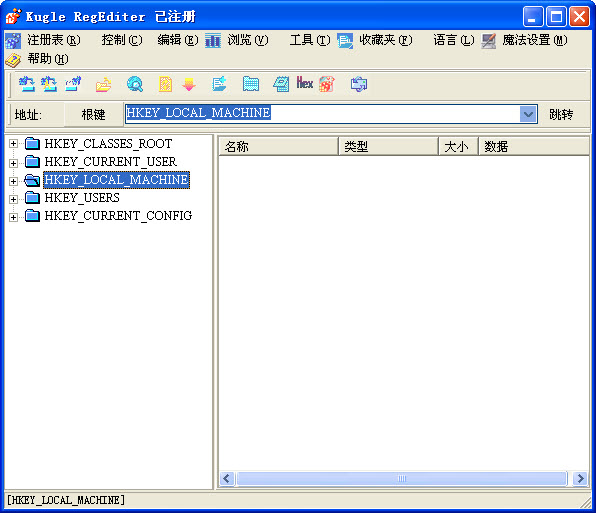Click the notepad toolbar icon before Hex
The width and height of the screenshot is (596, 513).
(281, 84)
